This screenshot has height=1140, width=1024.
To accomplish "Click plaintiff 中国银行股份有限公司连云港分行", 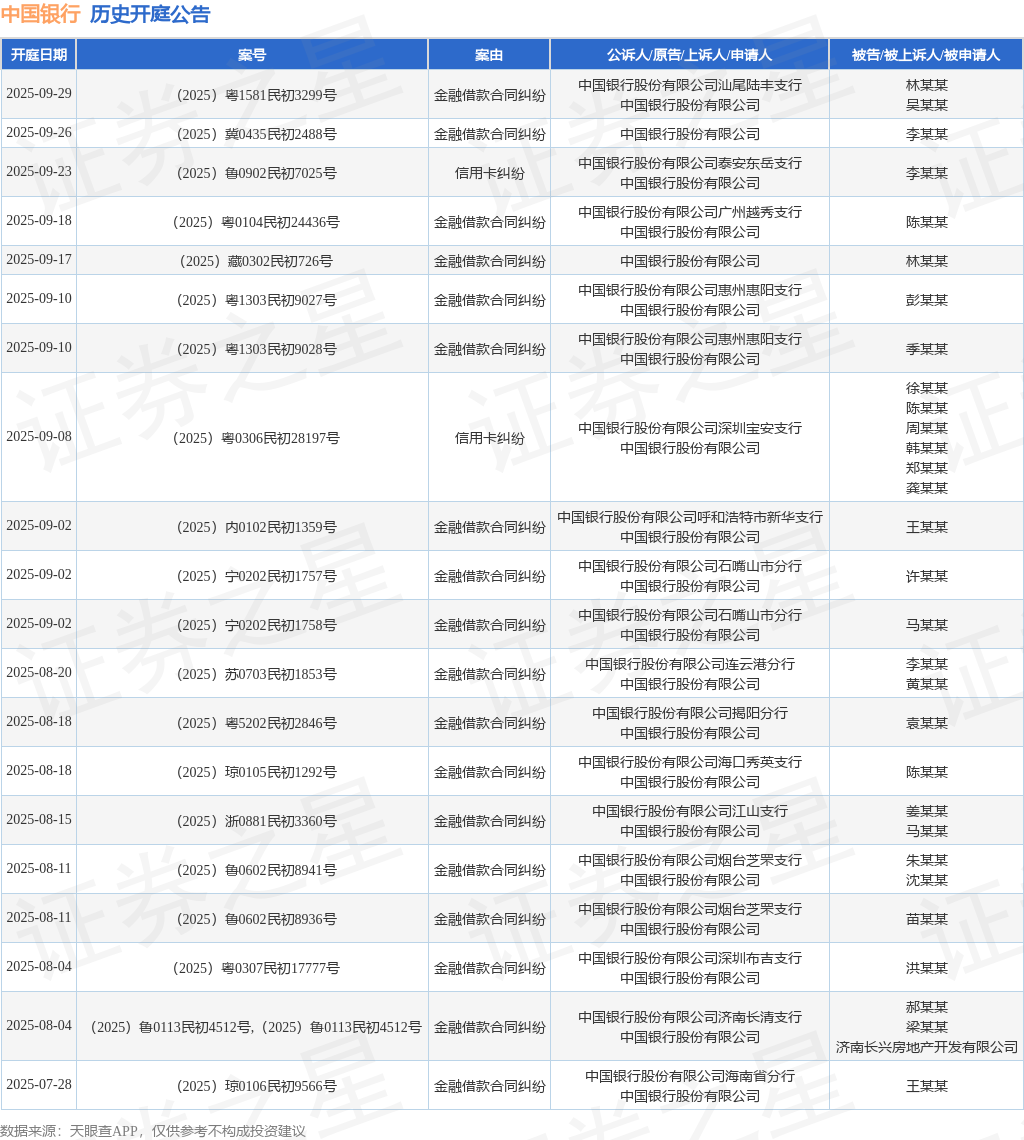I will (689, 665).
